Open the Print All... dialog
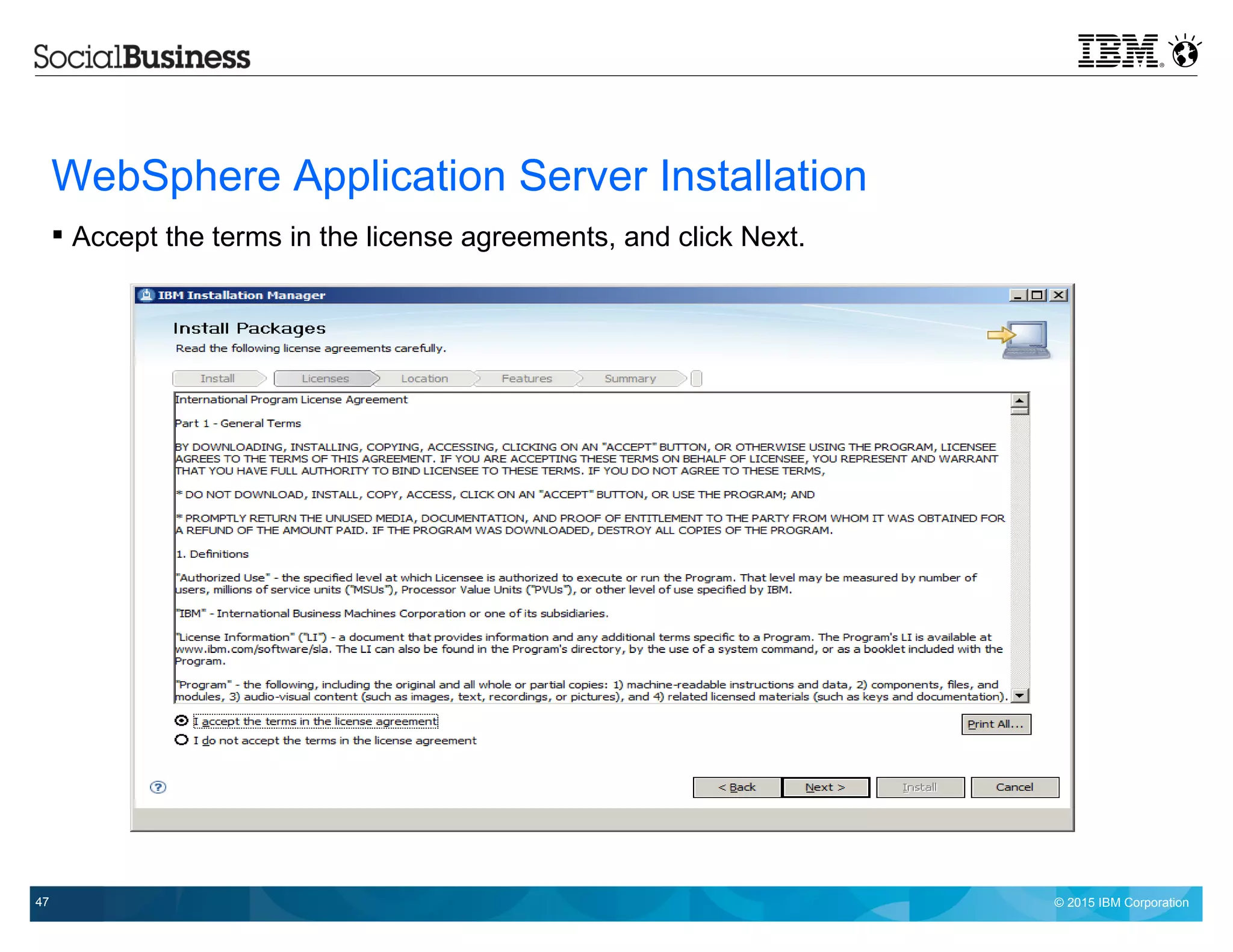The width and height of the screenshot is (1233, 952). point(996,724)
